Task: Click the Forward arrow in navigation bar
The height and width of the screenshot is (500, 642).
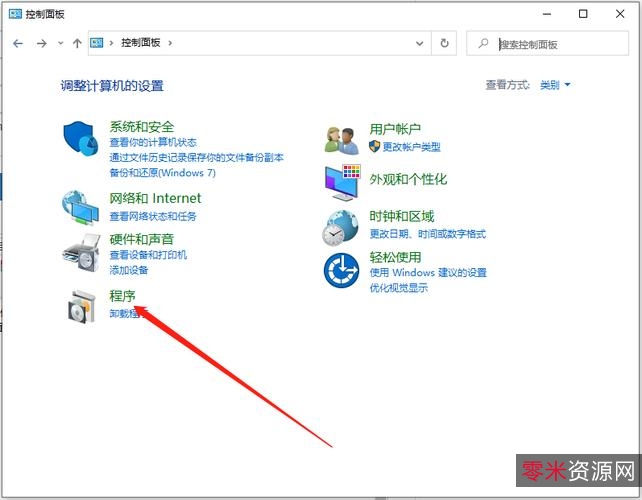Action: [42, 43]
